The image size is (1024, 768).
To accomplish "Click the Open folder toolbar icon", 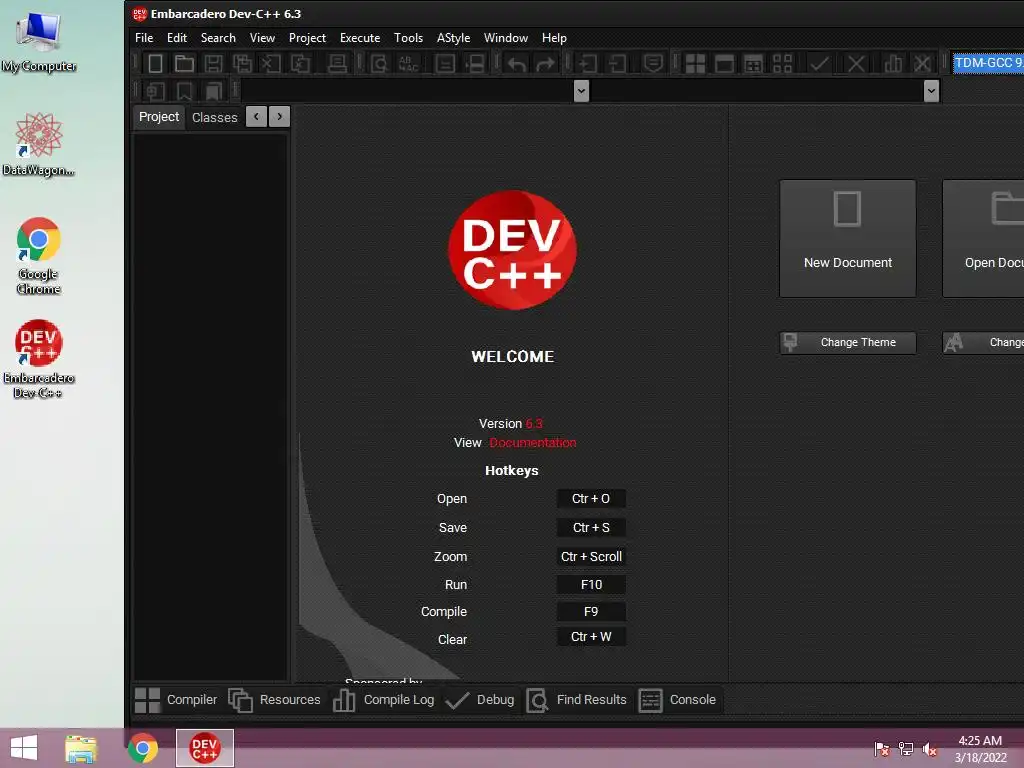I will click(184, 63).
